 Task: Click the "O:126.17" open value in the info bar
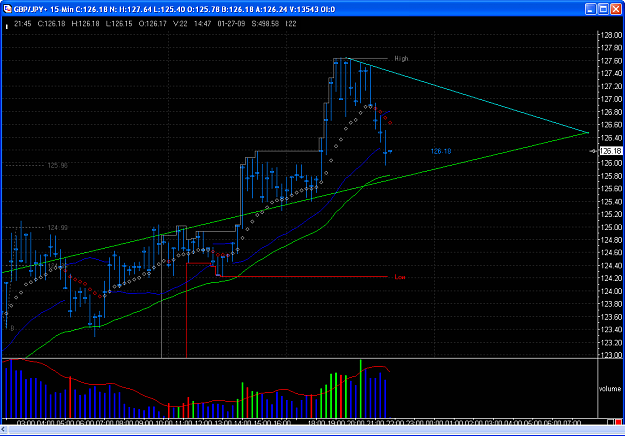tap(153, 24)
